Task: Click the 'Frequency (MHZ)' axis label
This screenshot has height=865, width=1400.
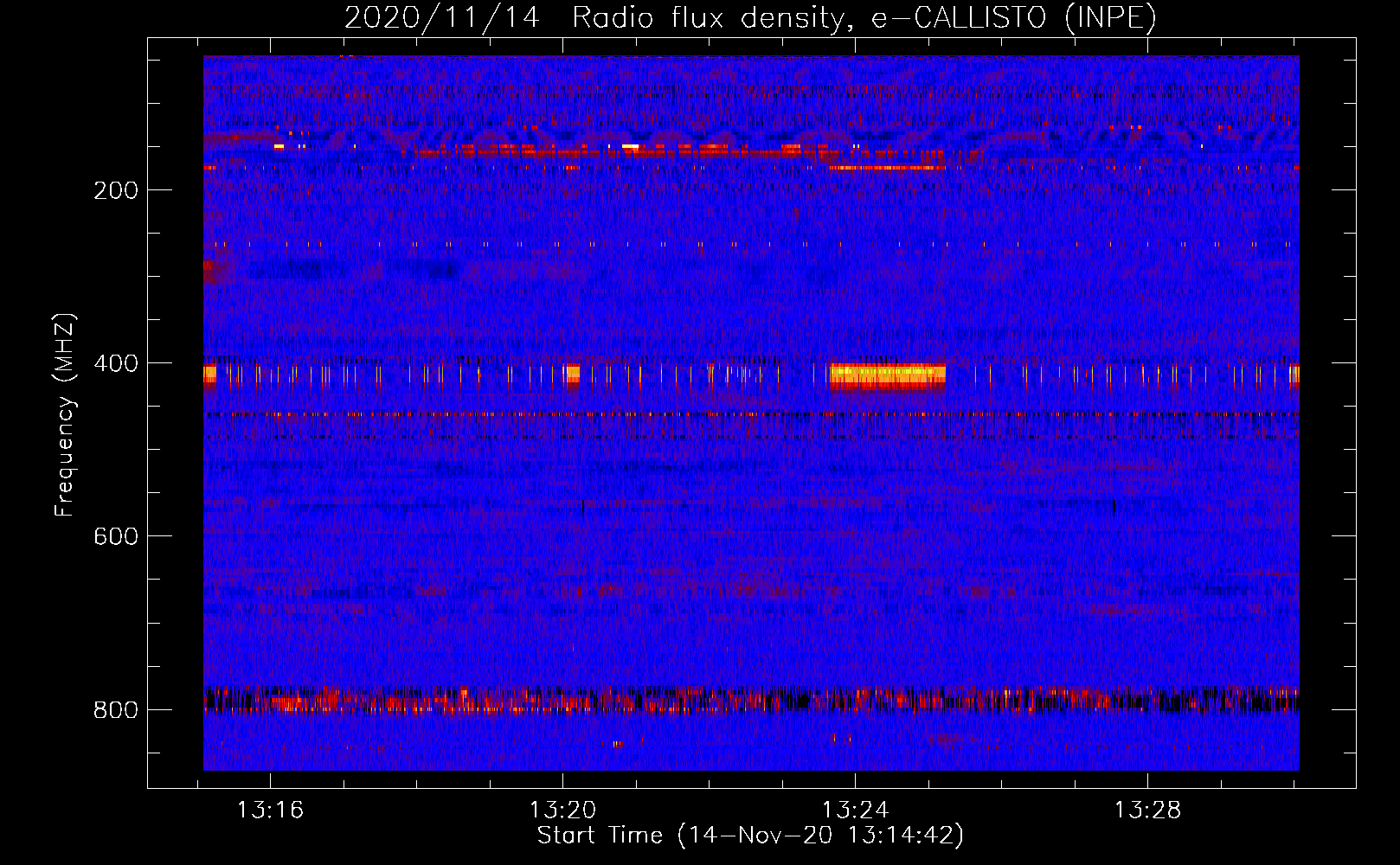Action: pyautogui.click(x=65, y=414)
